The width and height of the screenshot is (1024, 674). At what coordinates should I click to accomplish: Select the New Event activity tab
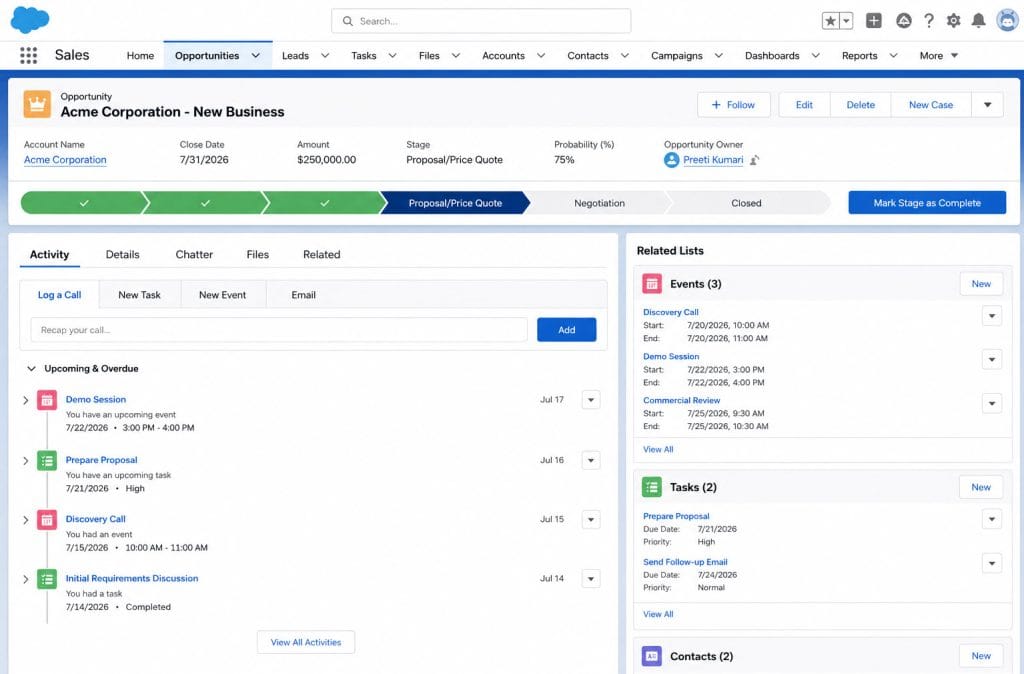click(223, 295)
